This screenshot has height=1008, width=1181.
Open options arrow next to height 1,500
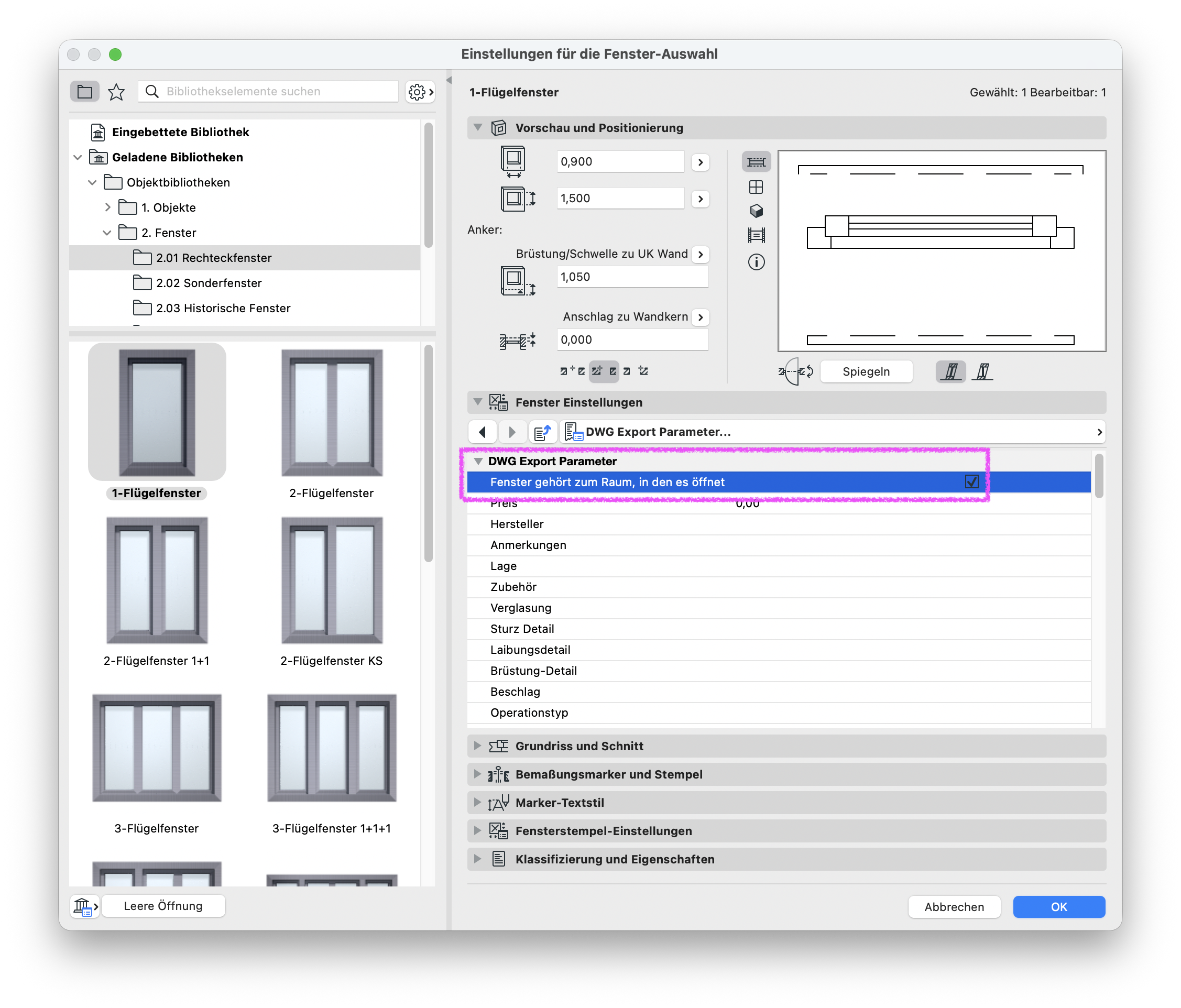coord(701,199)
